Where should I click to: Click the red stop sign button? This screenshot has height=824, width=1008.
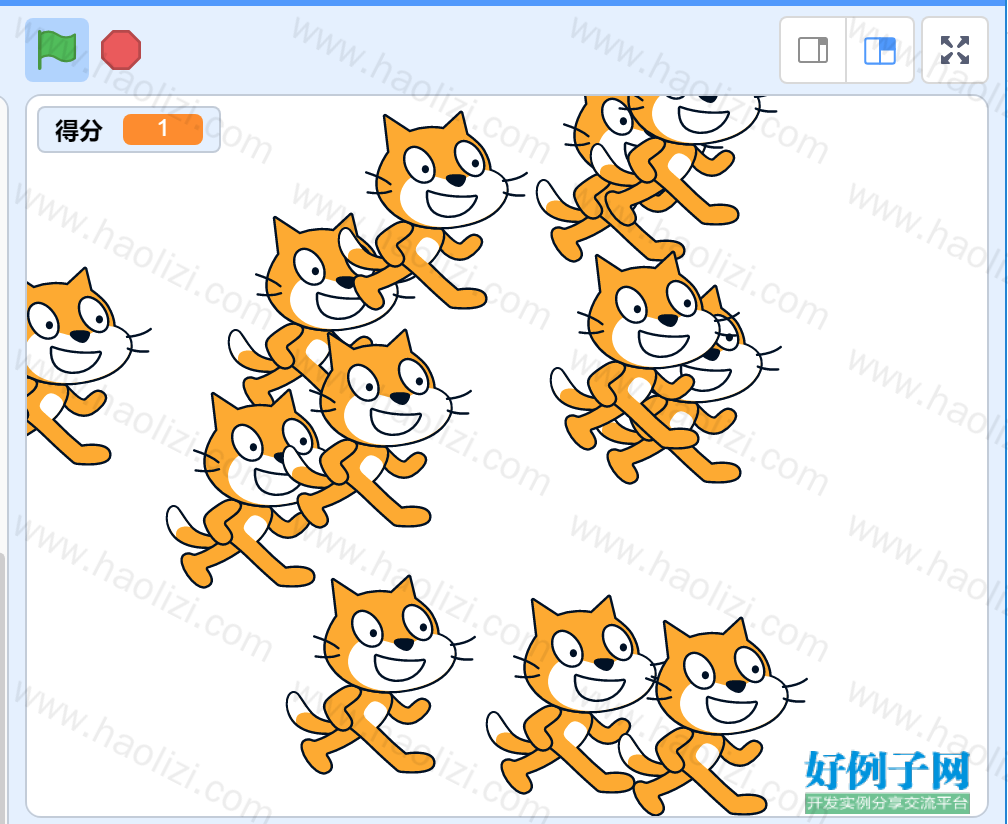[121, 50]
